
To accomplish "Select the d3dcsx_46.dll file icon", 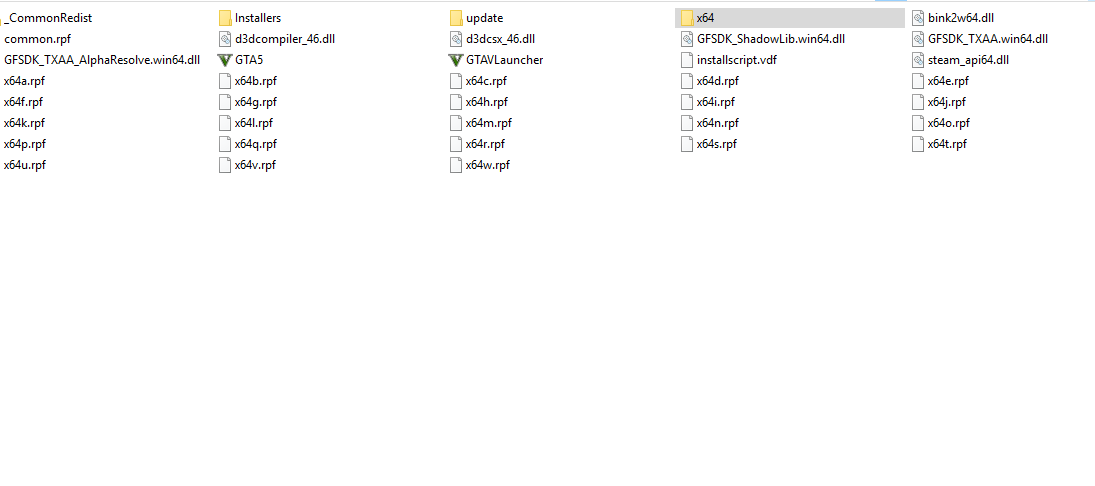I will [x=456, y=39].
